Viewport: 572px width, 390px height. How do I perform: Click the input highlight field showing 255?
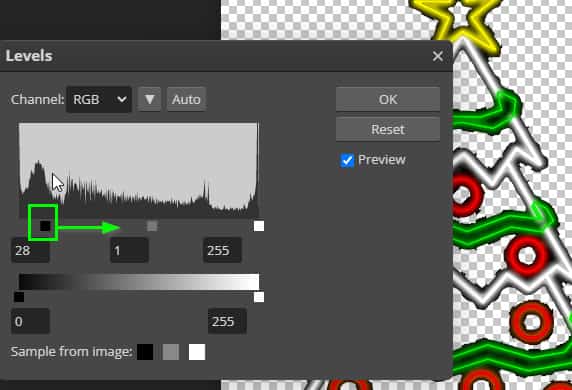222,250
